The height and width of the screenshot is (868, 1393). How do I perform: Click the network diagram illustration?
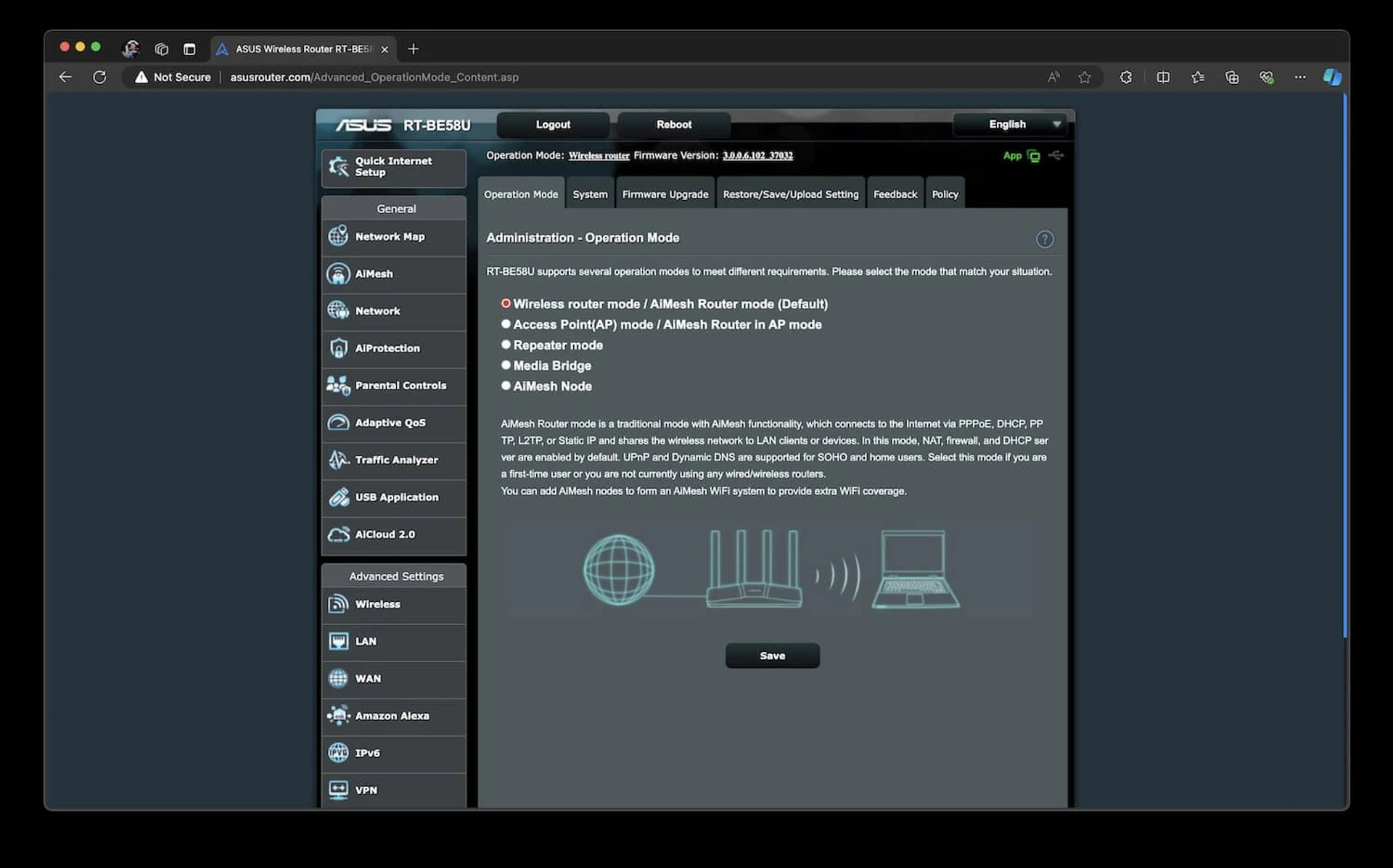click(x=771, y=569)
